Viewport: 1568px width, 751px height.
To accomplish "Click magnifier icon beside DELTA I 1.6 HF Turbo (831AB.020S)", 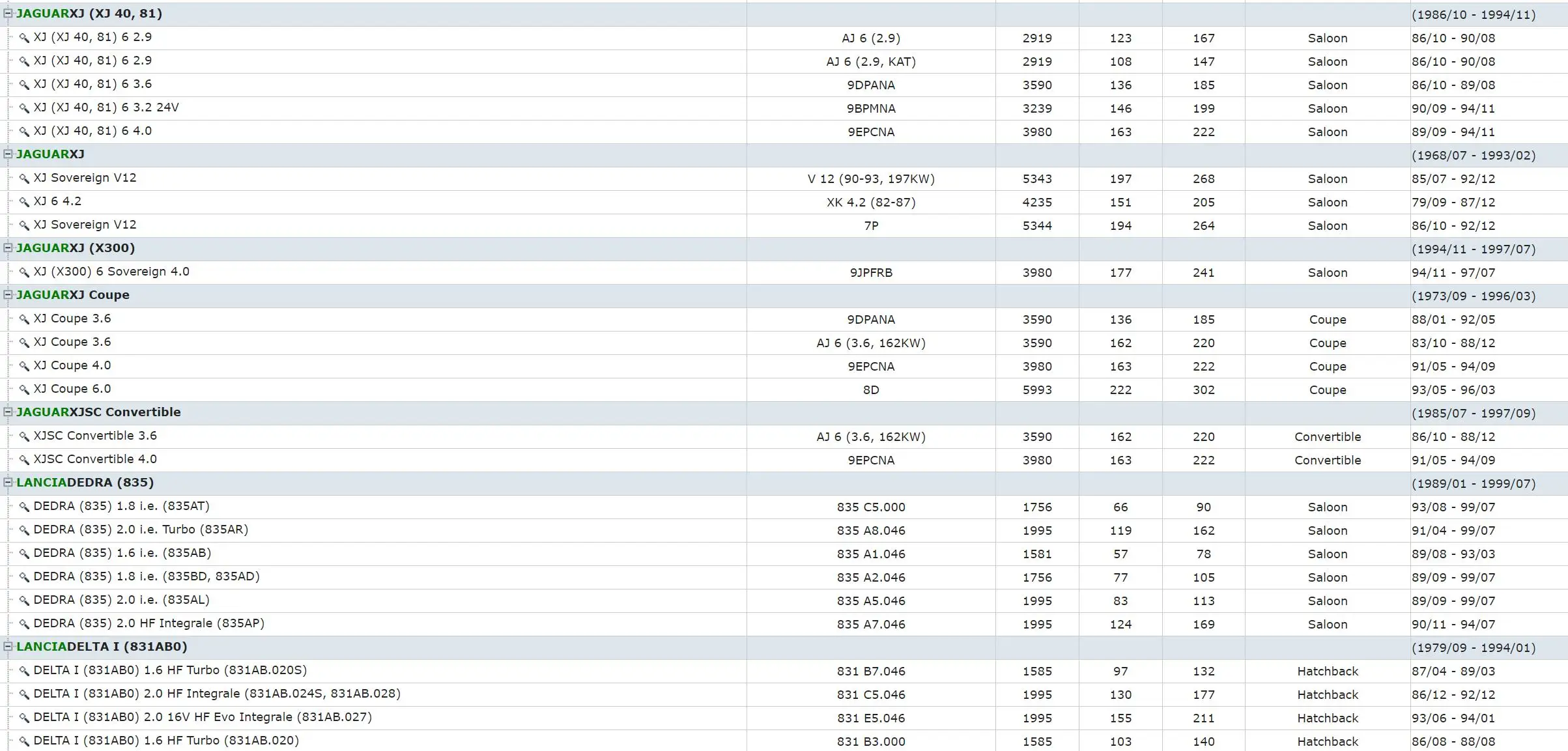I will [x=24, y=671].
